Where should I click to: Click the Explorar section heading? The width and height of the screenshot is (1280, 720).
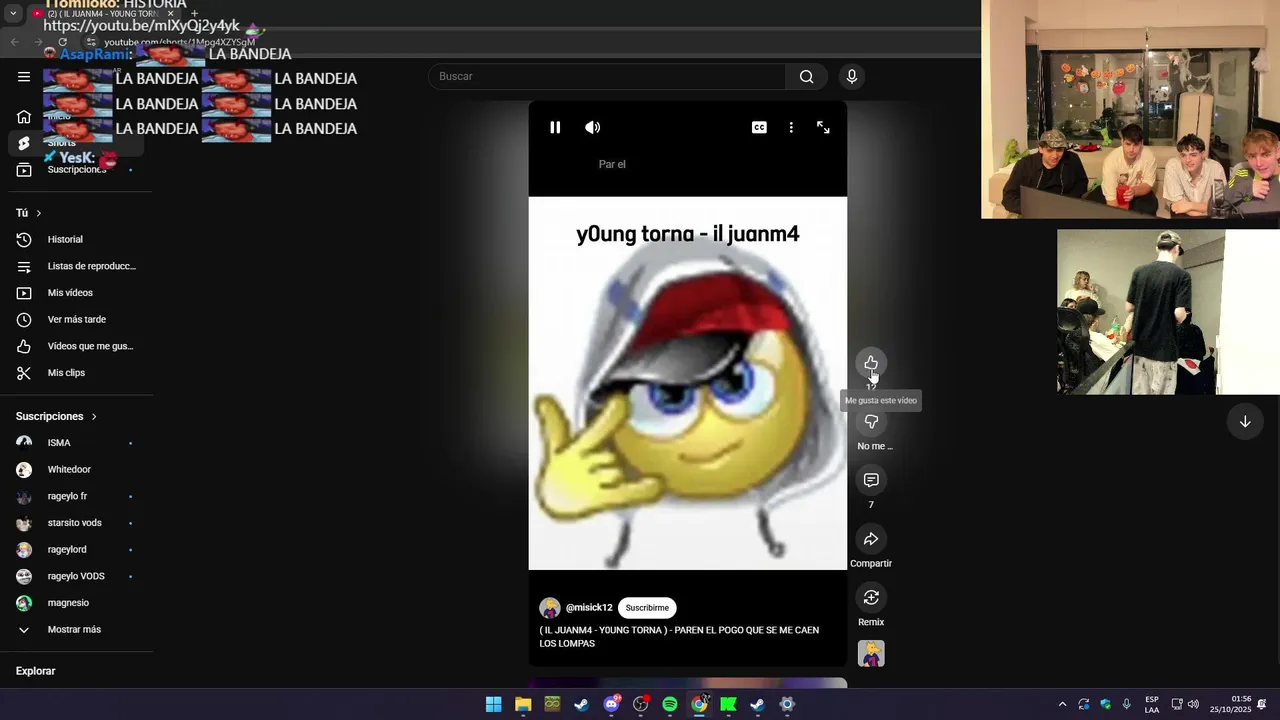point(35,671)
